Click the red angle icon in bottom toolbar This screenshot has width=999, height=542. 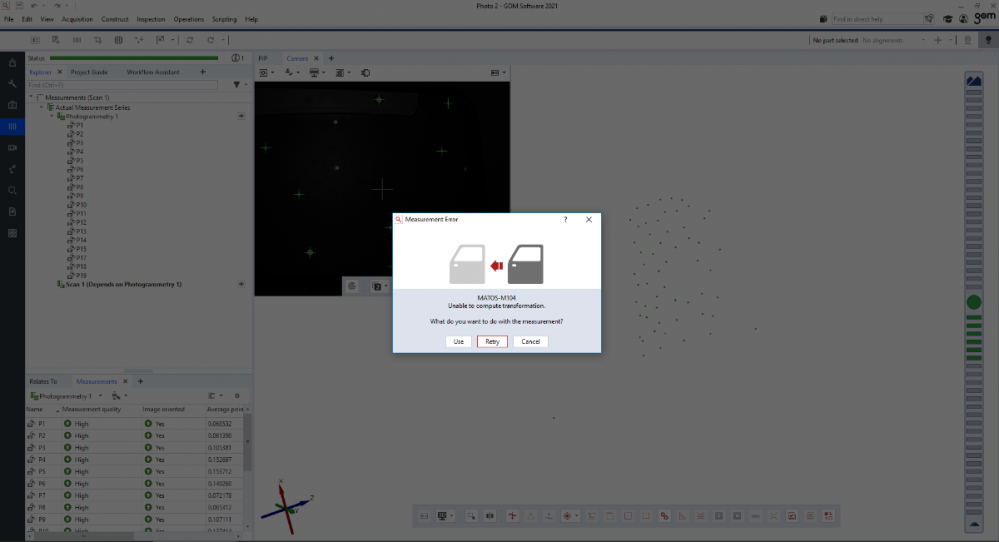(x=682, y=516)
